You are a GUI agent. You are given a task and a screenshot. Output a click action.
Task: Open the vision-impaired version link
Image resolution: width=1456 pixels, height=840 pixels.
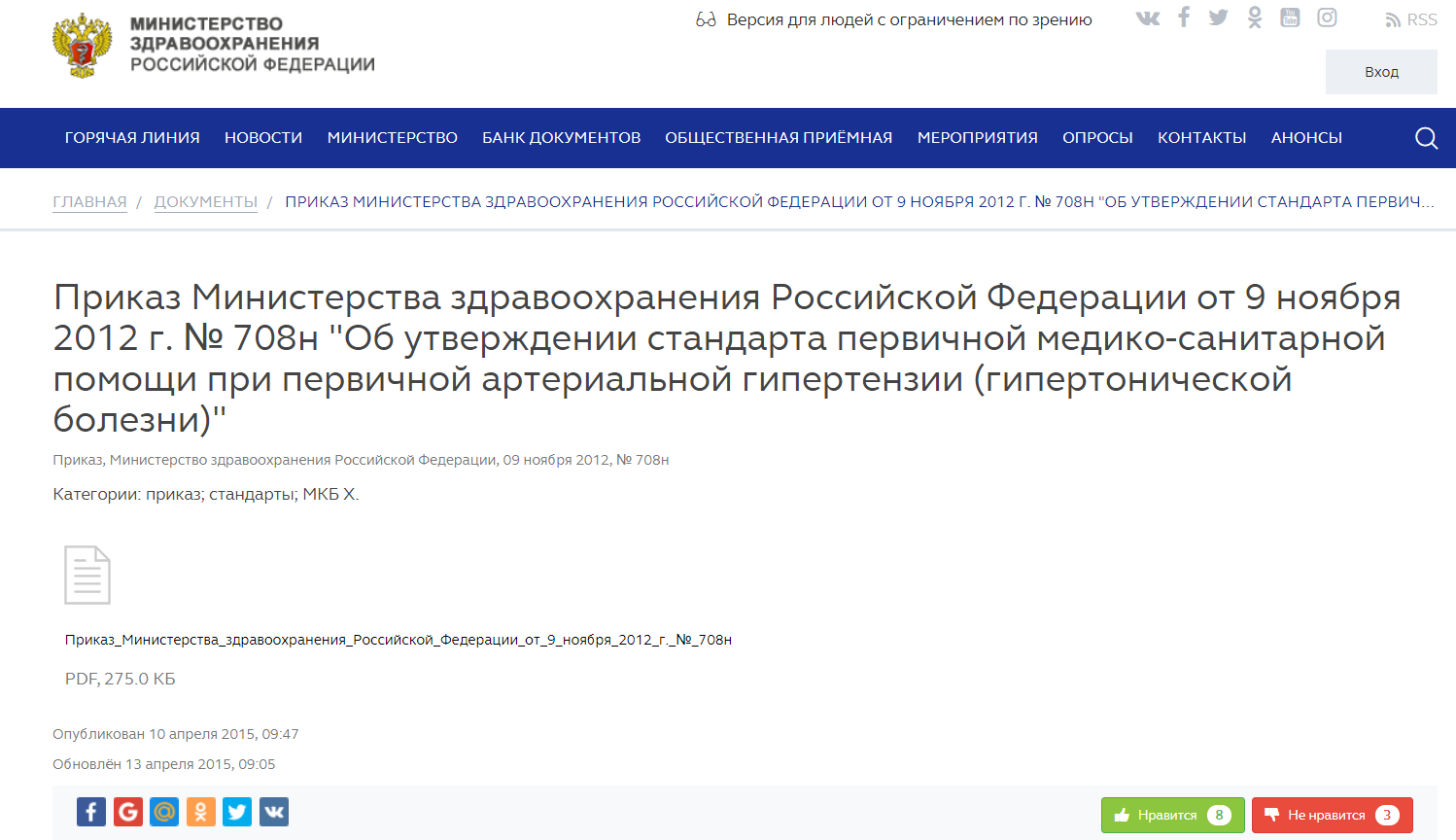910,19
